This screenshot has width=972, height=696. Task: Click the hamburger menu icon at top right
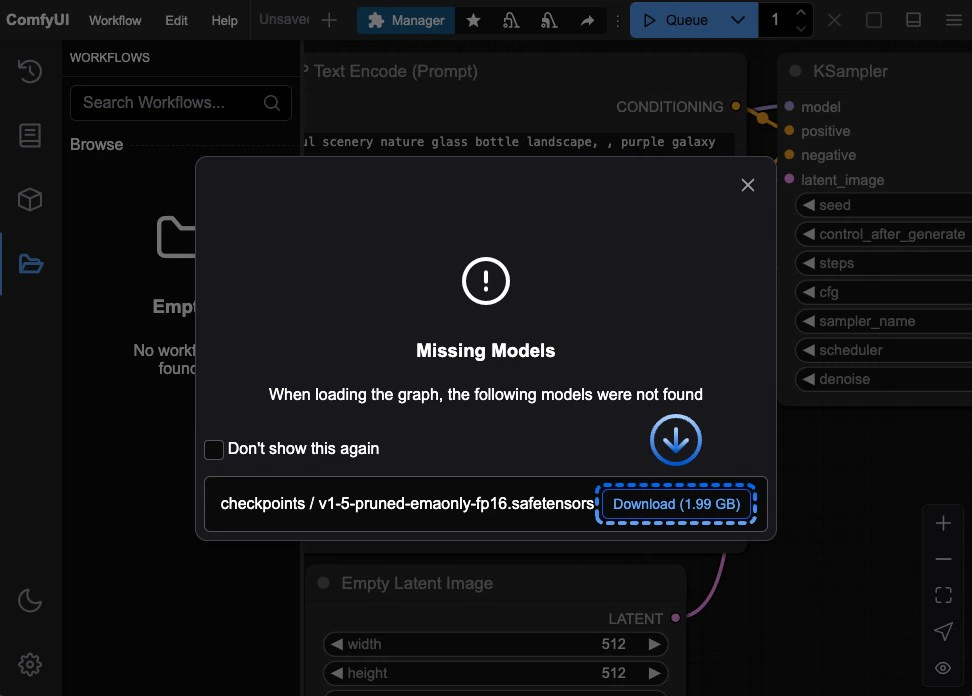pyautogui.click(x=954, y=20)
